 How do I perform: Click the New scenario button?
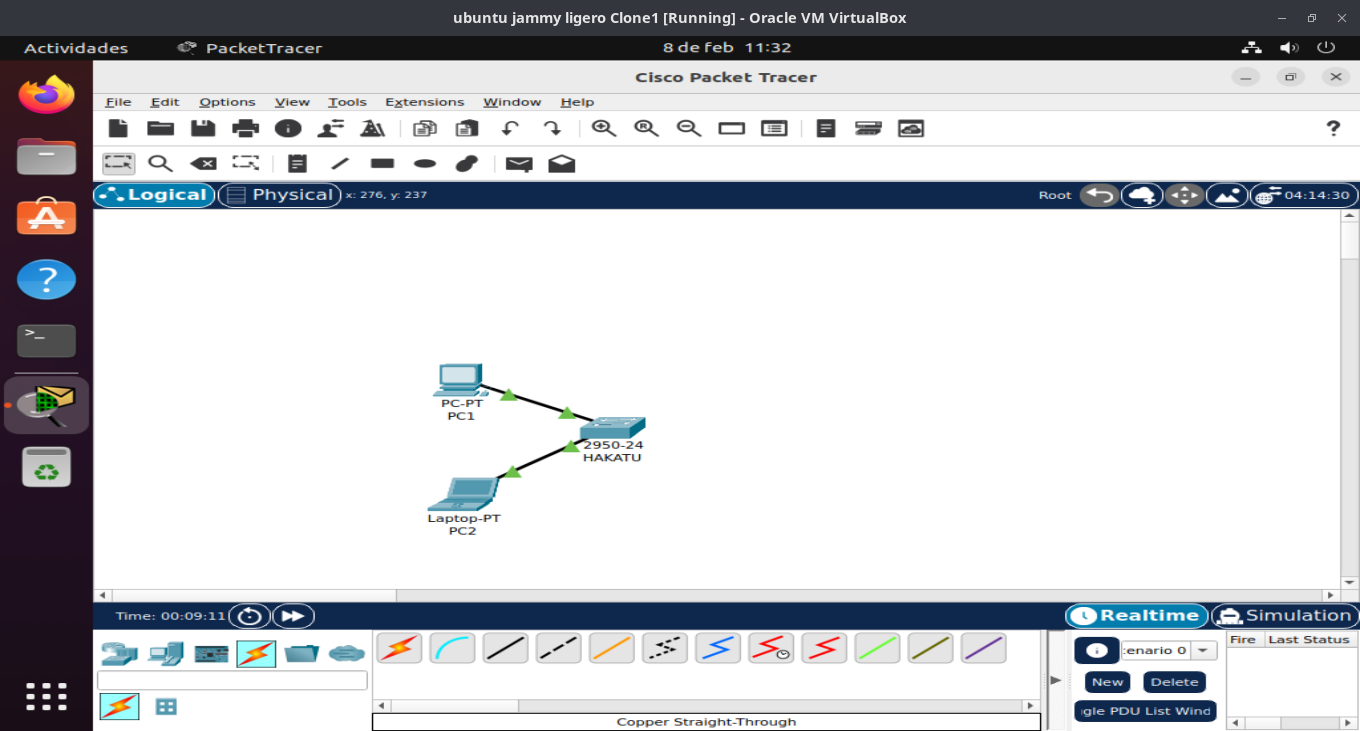tap(1107, 682)
